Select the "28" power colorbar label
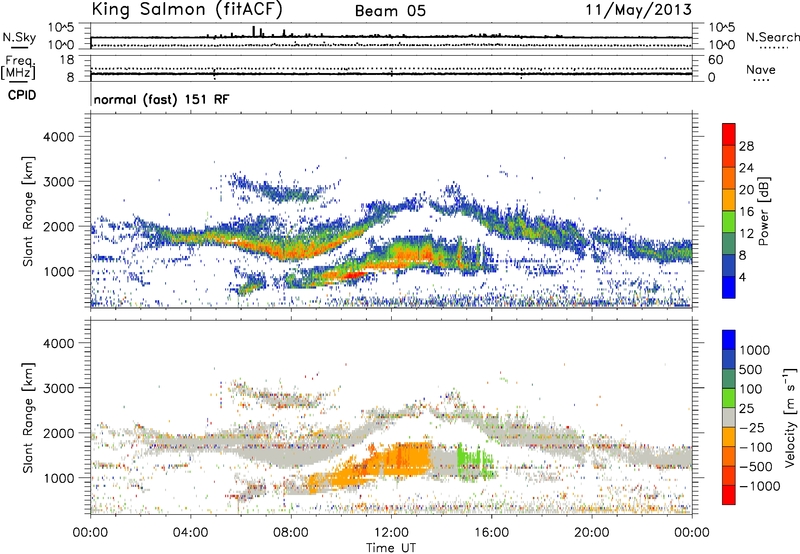800x554 pixels. [x=746, y=146]
